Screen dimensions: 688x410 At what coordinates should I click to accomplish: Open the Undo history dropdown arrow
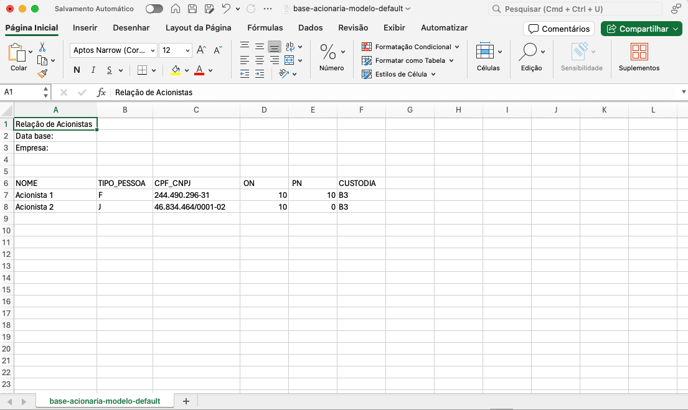[238, 9]
